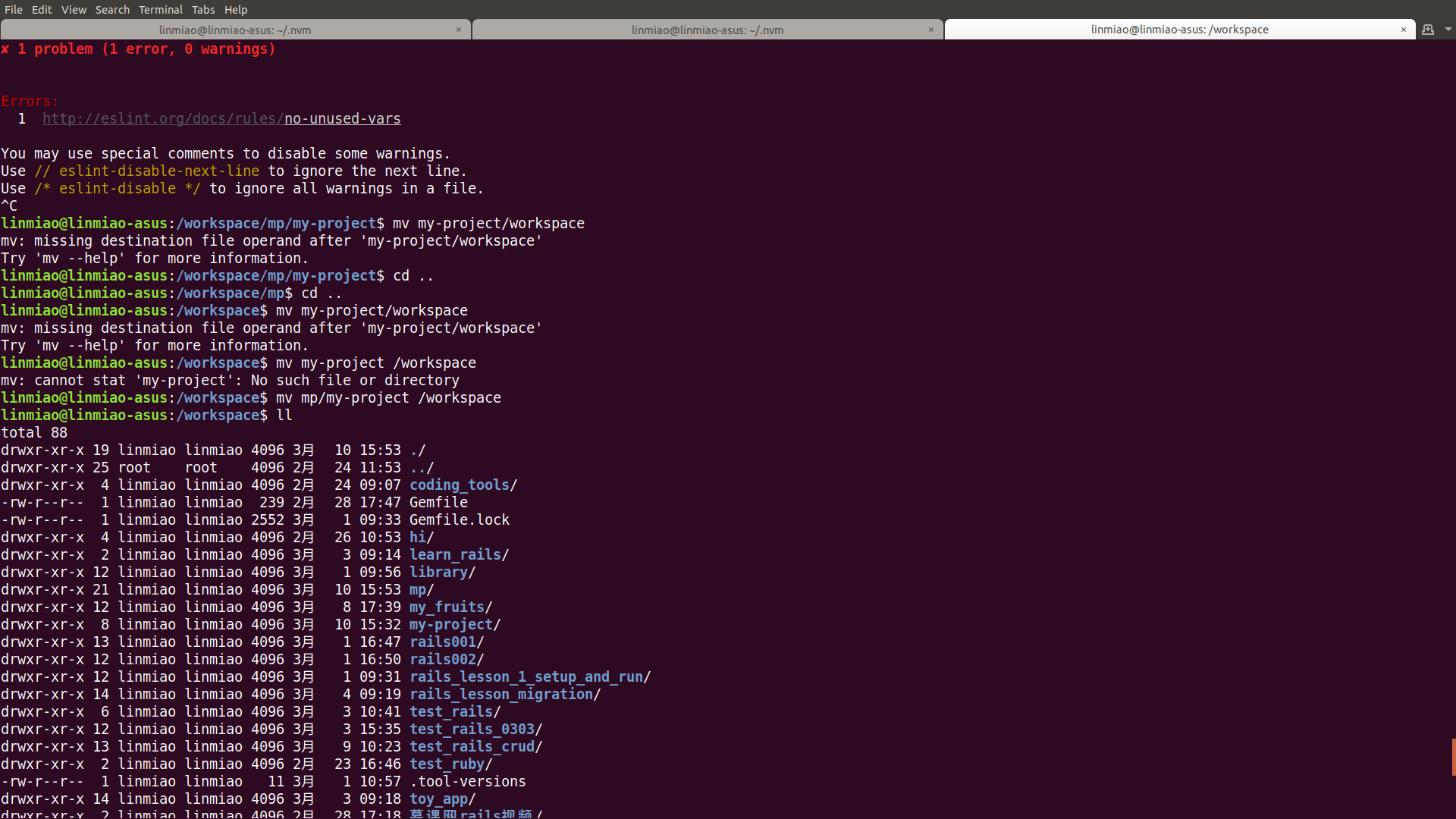Image resolution: width=1456 pixels, height=819 pixels.
Task: Click the coding_tools/ directory listing
Action: point(463,485)
